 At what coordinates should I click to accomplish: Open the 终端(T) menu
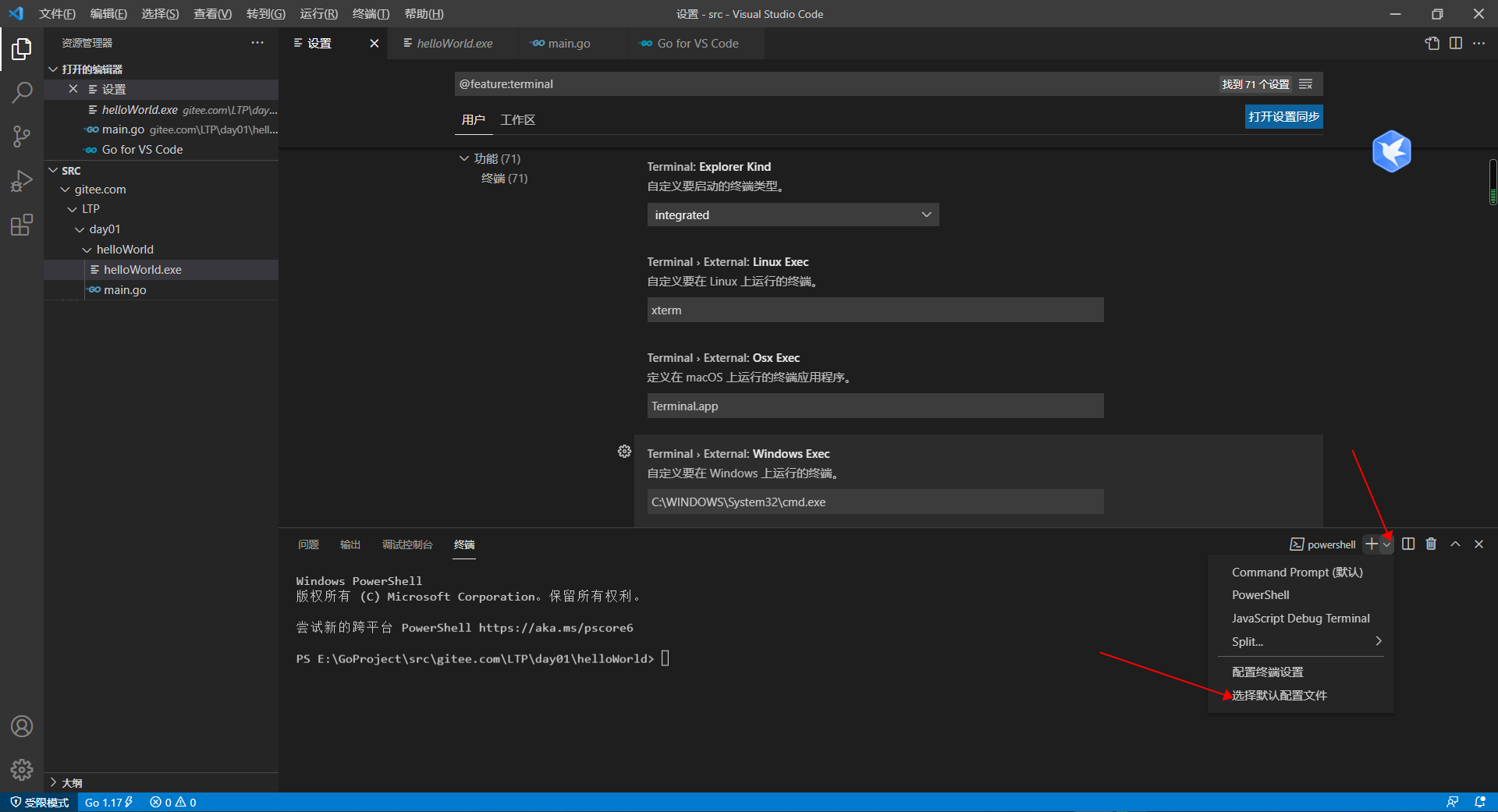pos(371,14)
